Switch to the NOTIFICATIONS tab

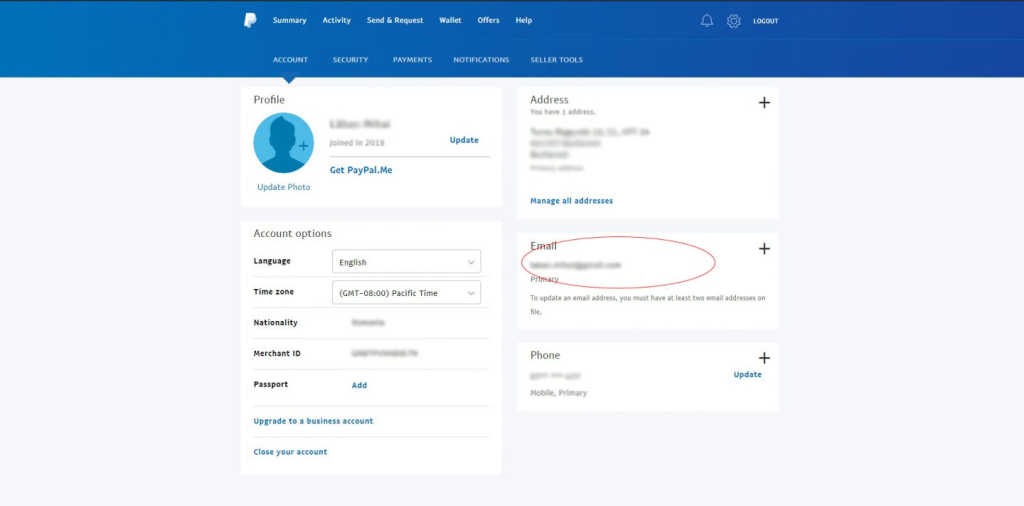coord(481,59)
